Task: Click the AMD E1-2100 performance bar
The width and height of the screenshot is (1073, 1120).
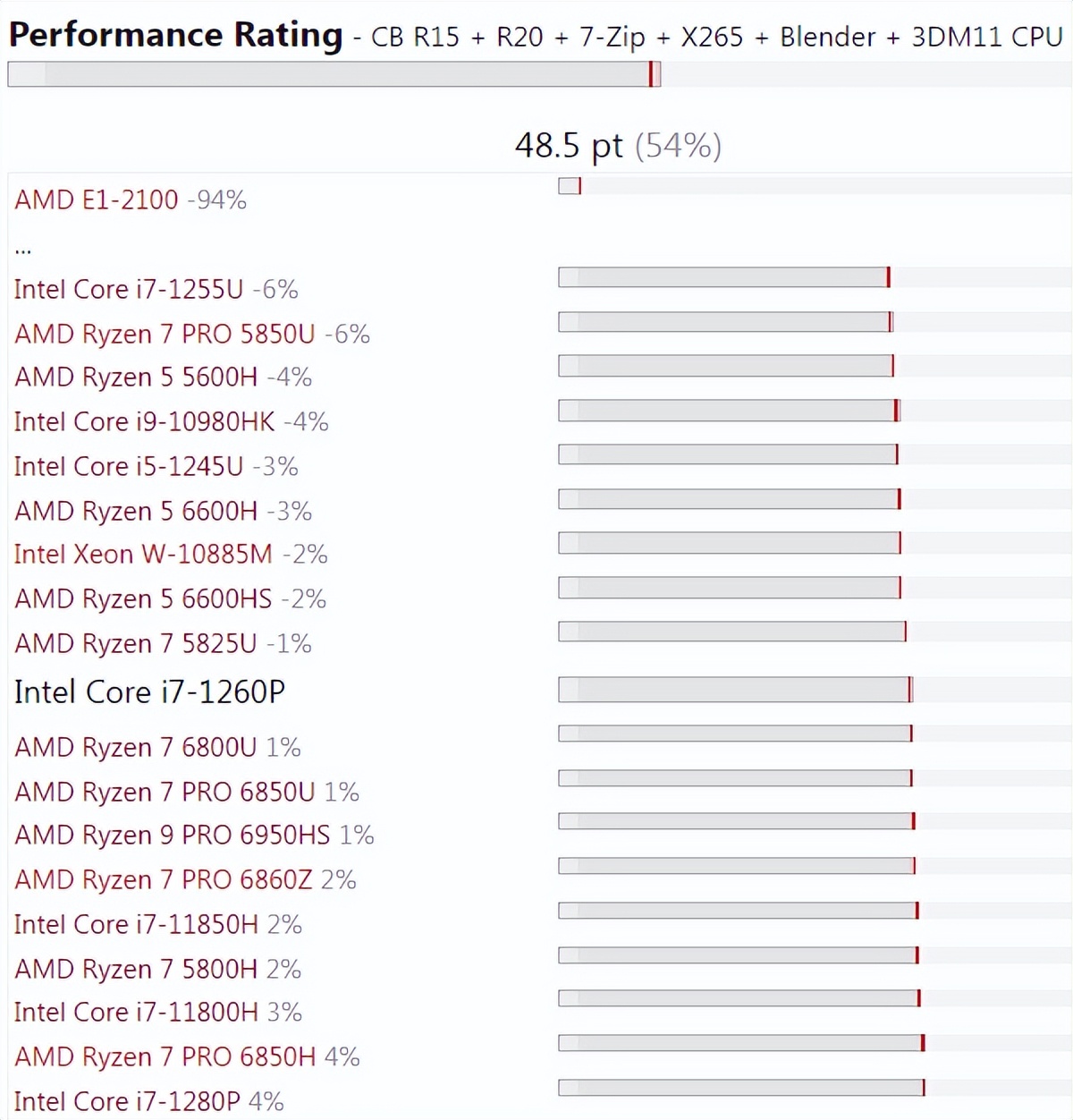Action: point(570,186)
